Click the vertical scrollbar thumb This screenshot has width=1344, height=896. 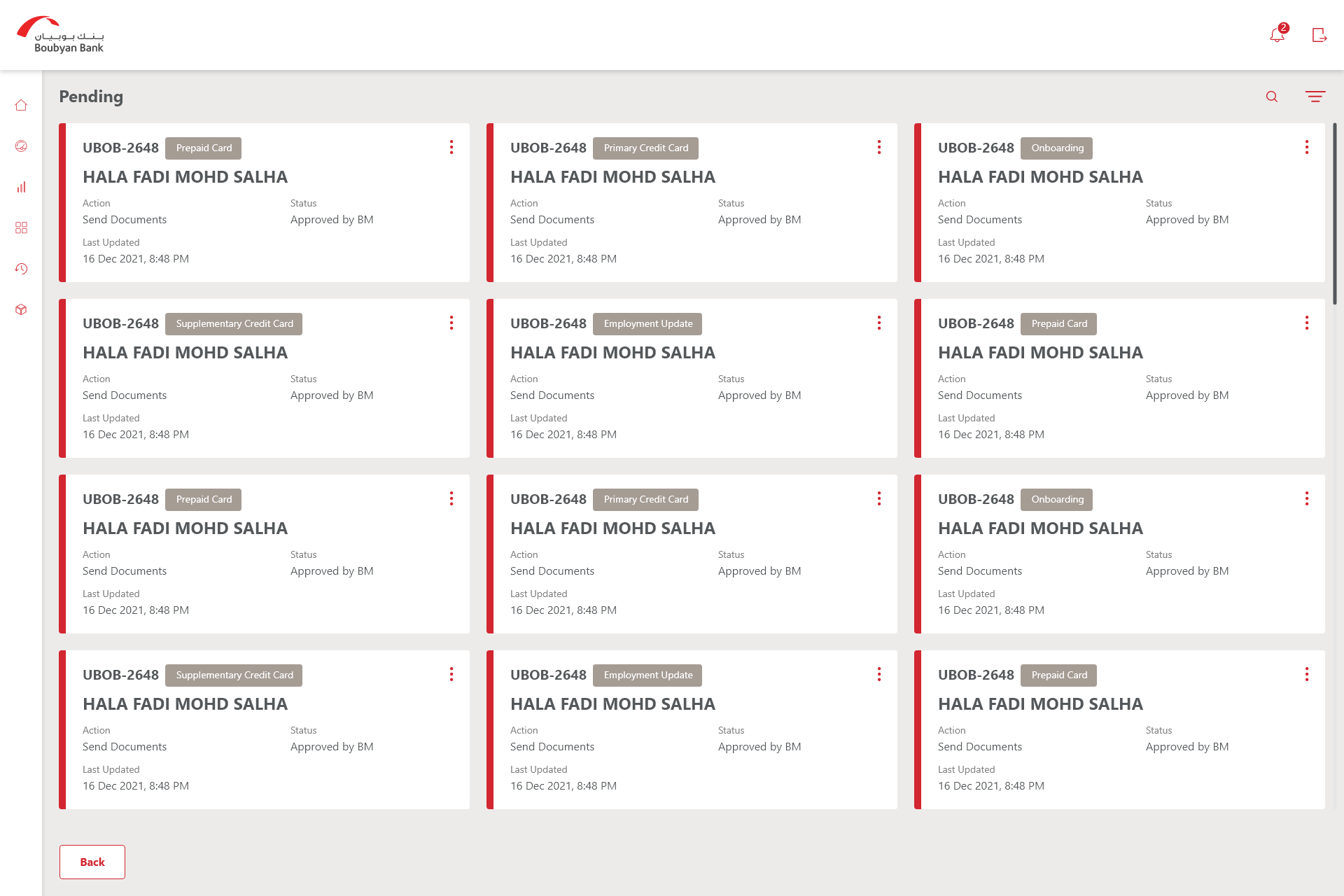[1335, 213]
